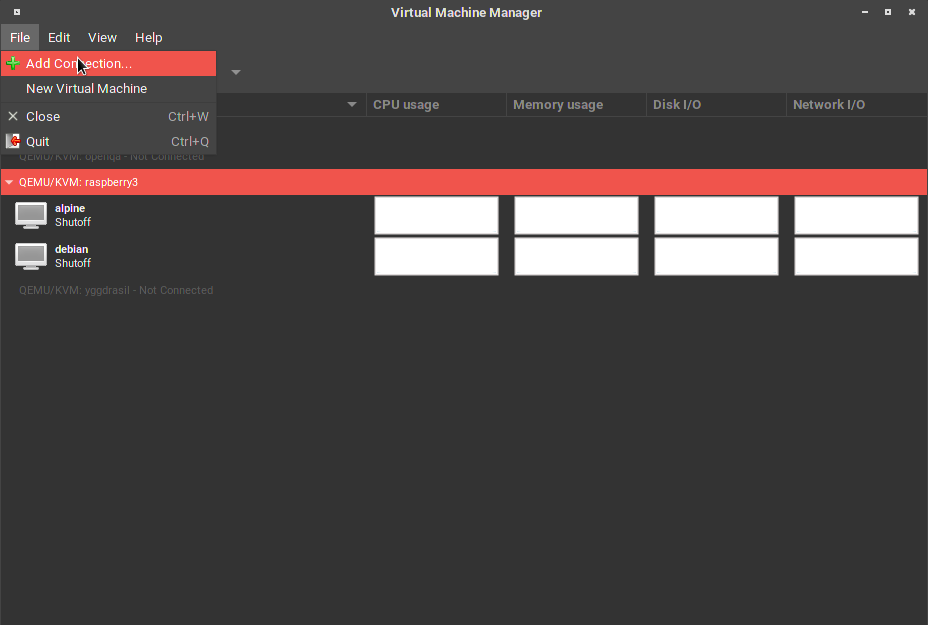Open the Edit menu

coord(59,37)
